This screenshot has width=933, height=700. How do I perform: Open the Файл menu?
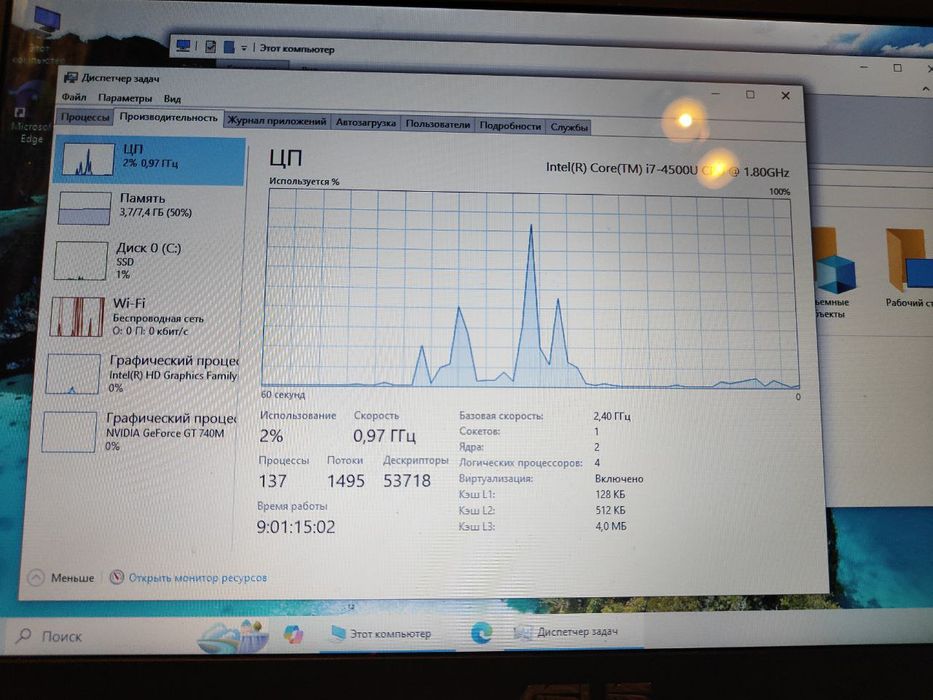pos(74,96)
